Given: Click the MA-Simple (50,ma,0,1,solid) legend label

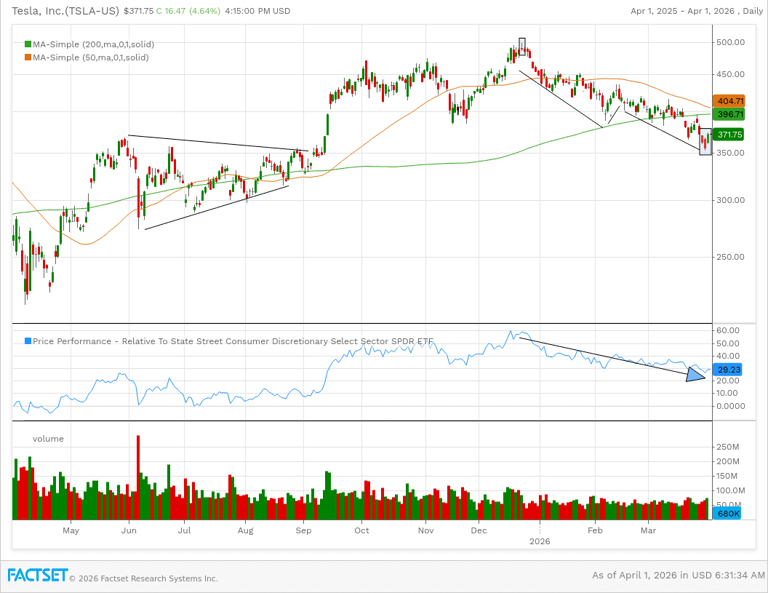Looking at the screenshot, I should pos(91,58).
